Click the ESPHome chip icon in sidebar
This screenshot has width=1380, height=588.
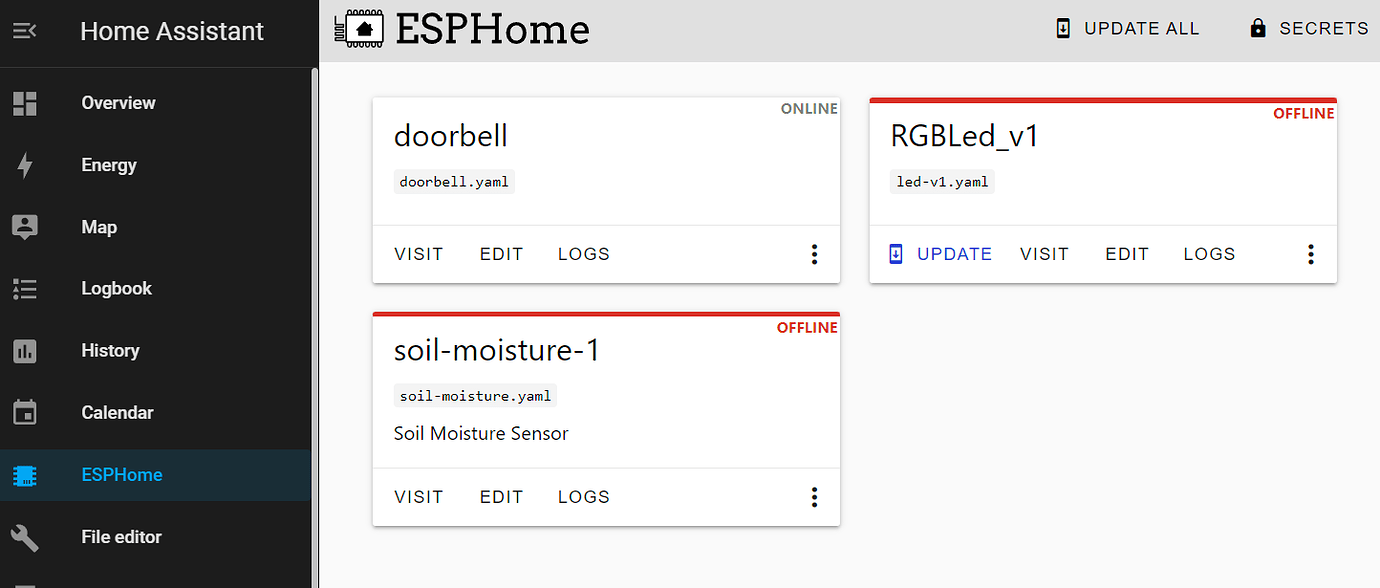pyautogui.click(x=25, y=474)
